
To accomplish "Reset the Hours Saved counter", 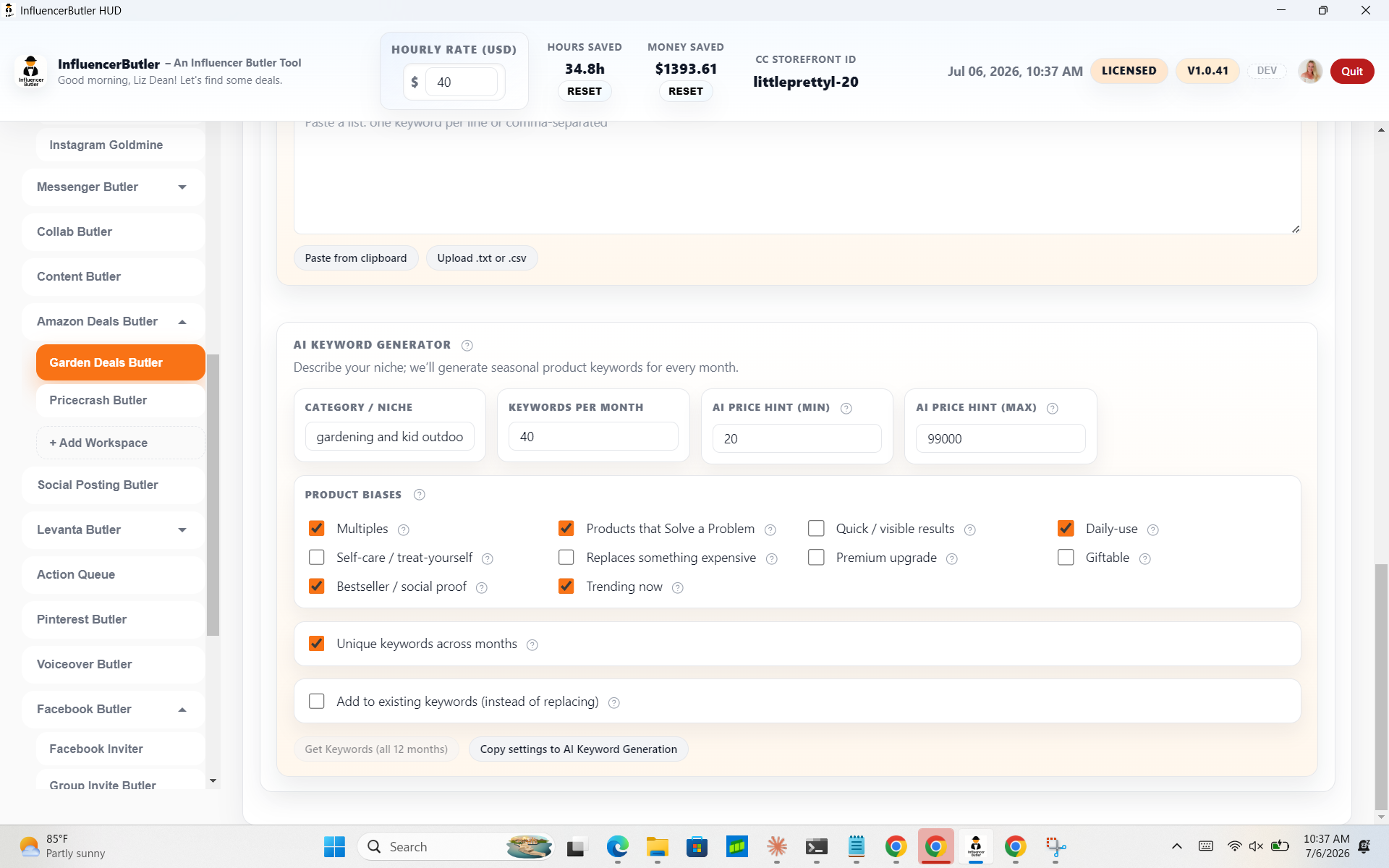I will point(585,92).
